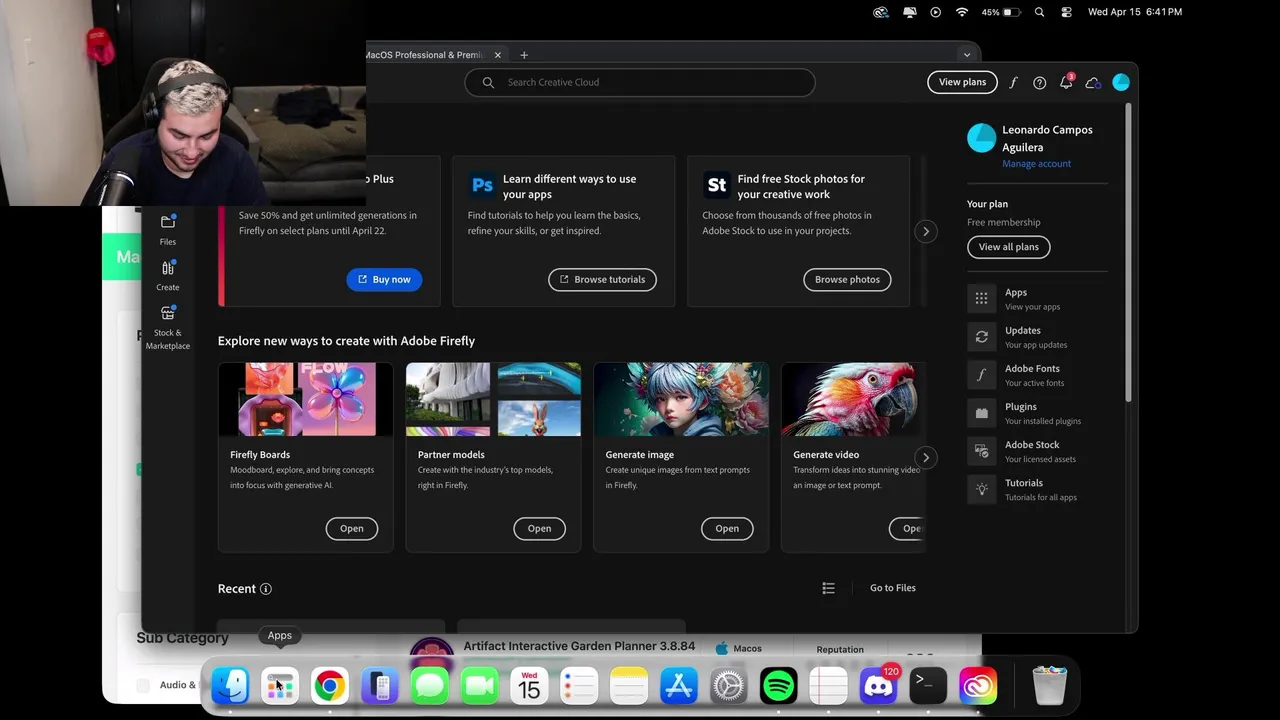
Task: Click the info icon next to Recent
Action: tap(266, 589)
